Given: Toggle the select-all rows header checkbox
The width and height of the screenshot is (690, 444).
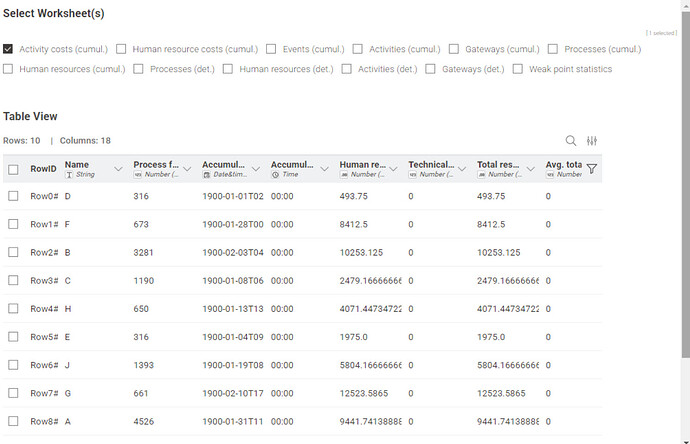Looking at the screenshot, I should [x=13, y=169].
